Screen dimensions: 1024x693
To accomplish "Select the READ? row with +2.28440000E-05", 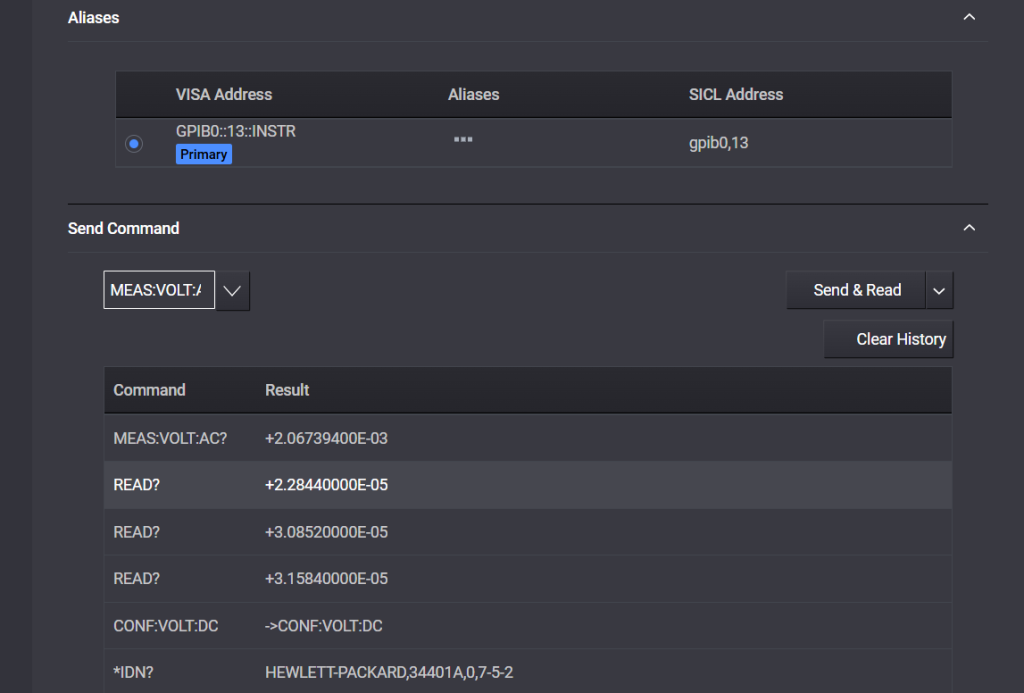I will click(x=528, y=485).
